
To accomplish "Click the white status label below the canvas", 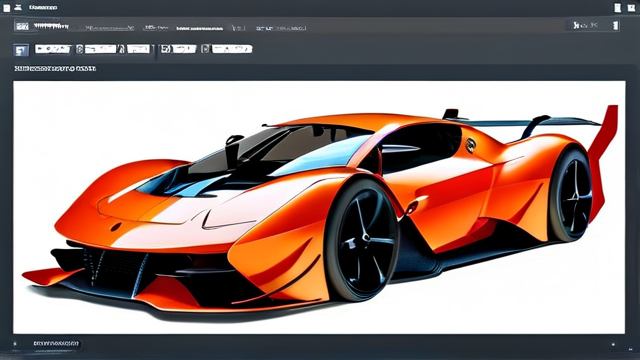I will click(56, 343).
